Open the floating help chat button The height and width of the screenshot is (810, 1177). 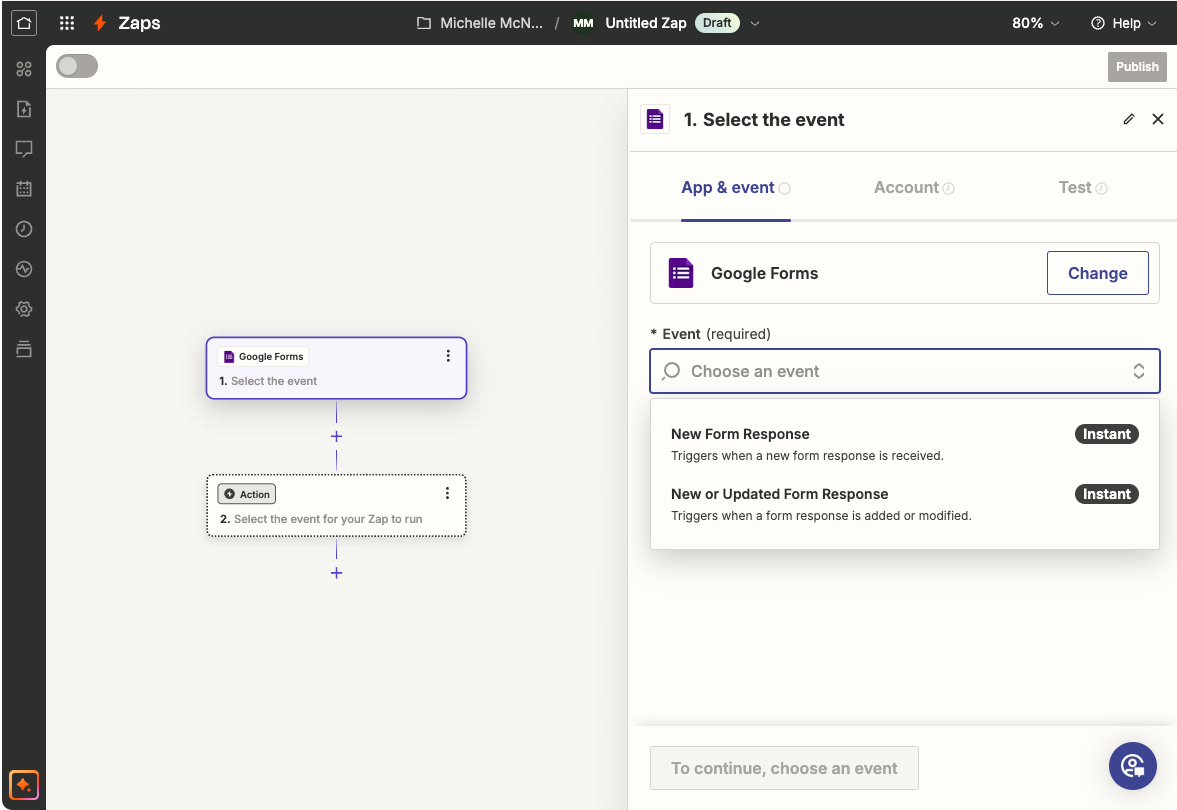tap(1133, 766)
